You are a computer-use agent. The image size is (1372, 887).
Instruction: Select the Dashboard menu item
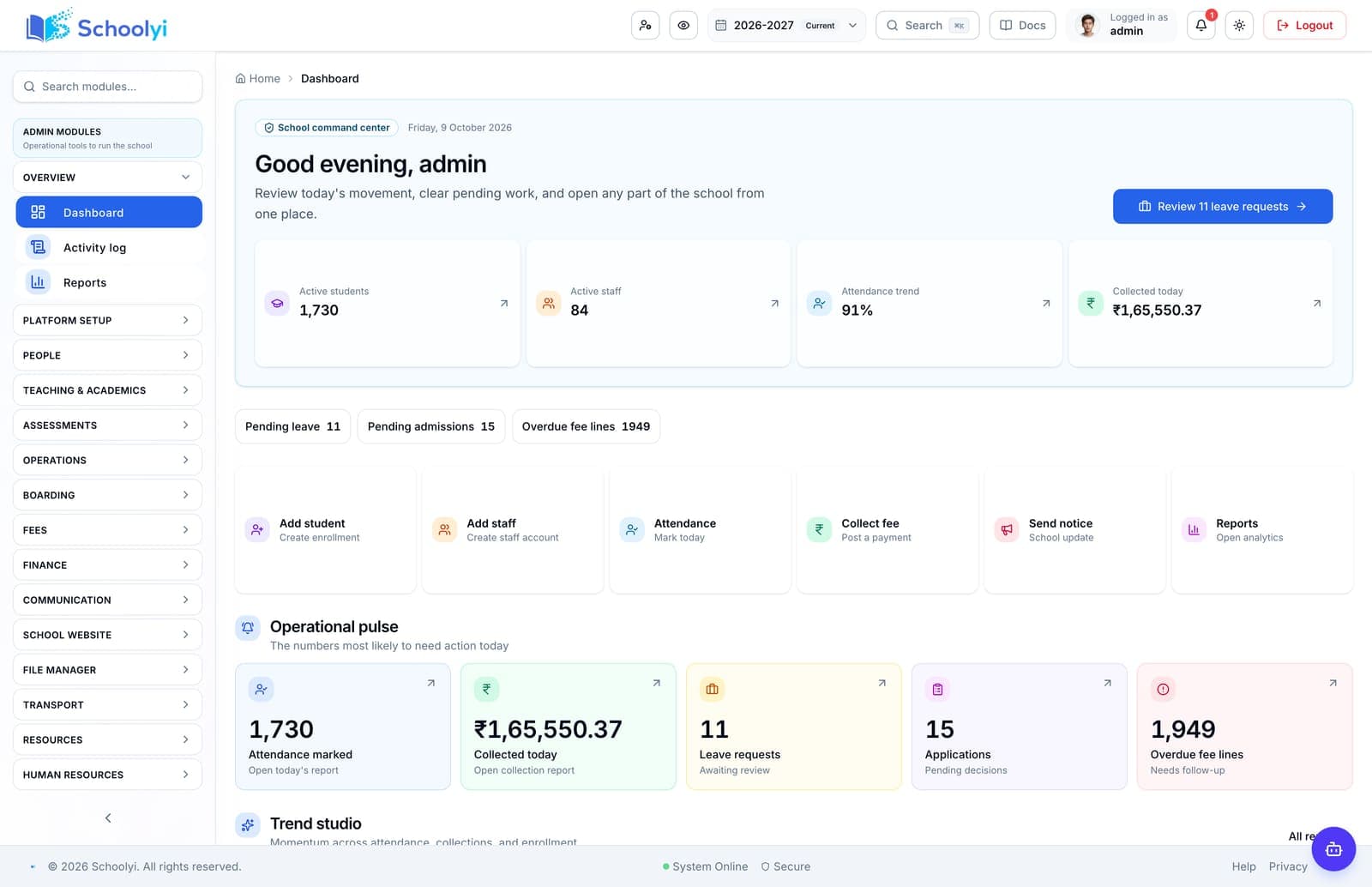coord(109,212)
